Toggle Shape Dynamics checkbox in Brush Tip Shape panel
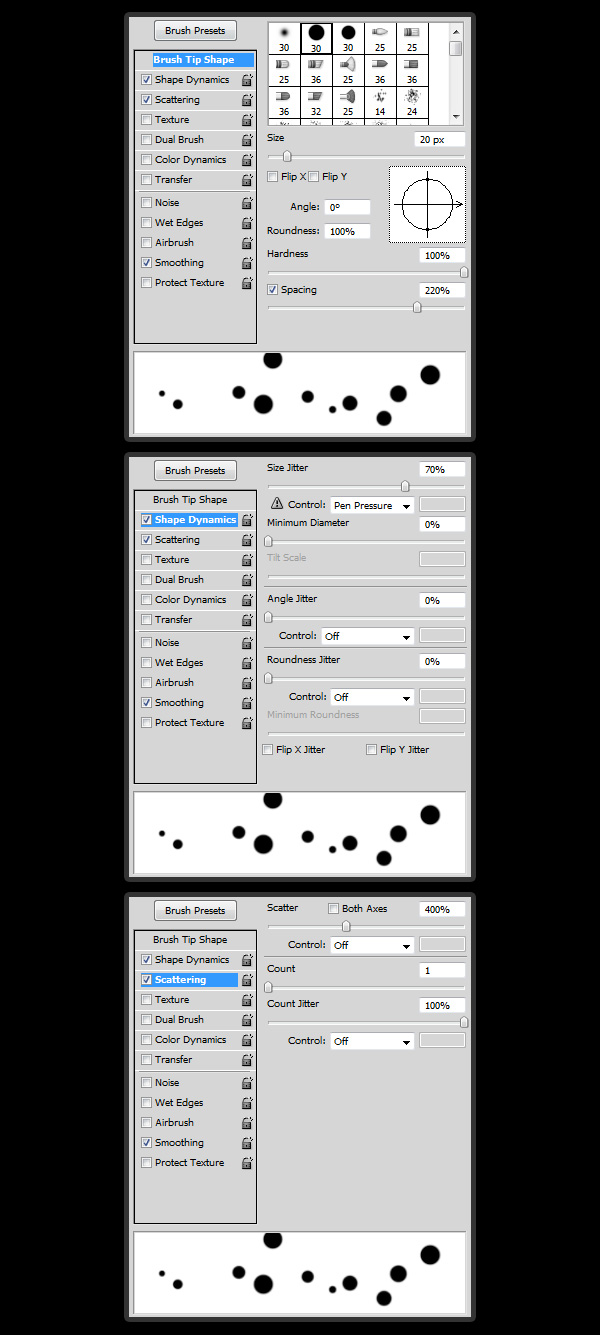This screenshot has width=600, height=1335. coord(147,80)
